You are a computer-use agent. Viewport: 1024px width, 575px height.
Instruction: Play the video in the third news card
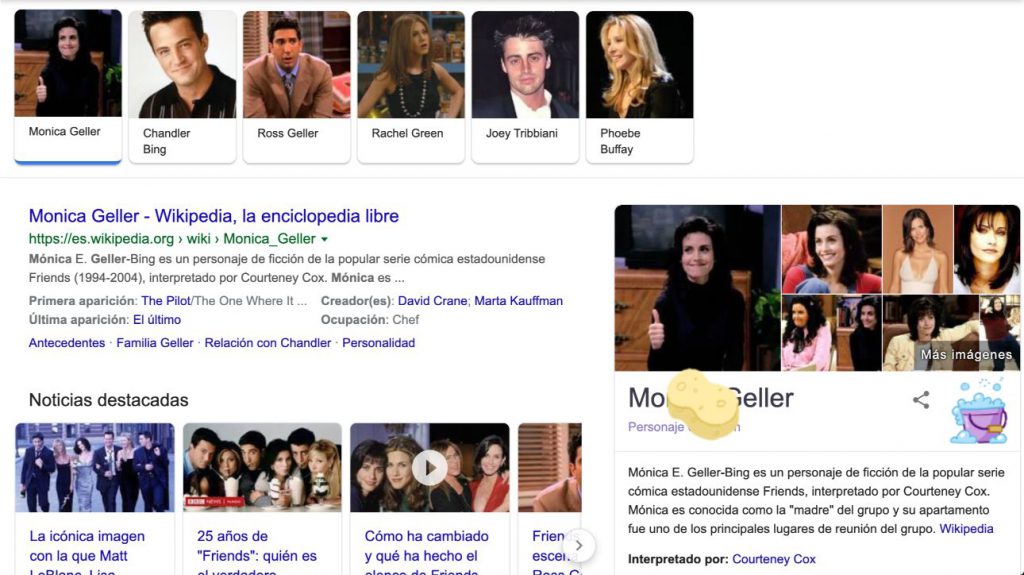tap(430, 468)
